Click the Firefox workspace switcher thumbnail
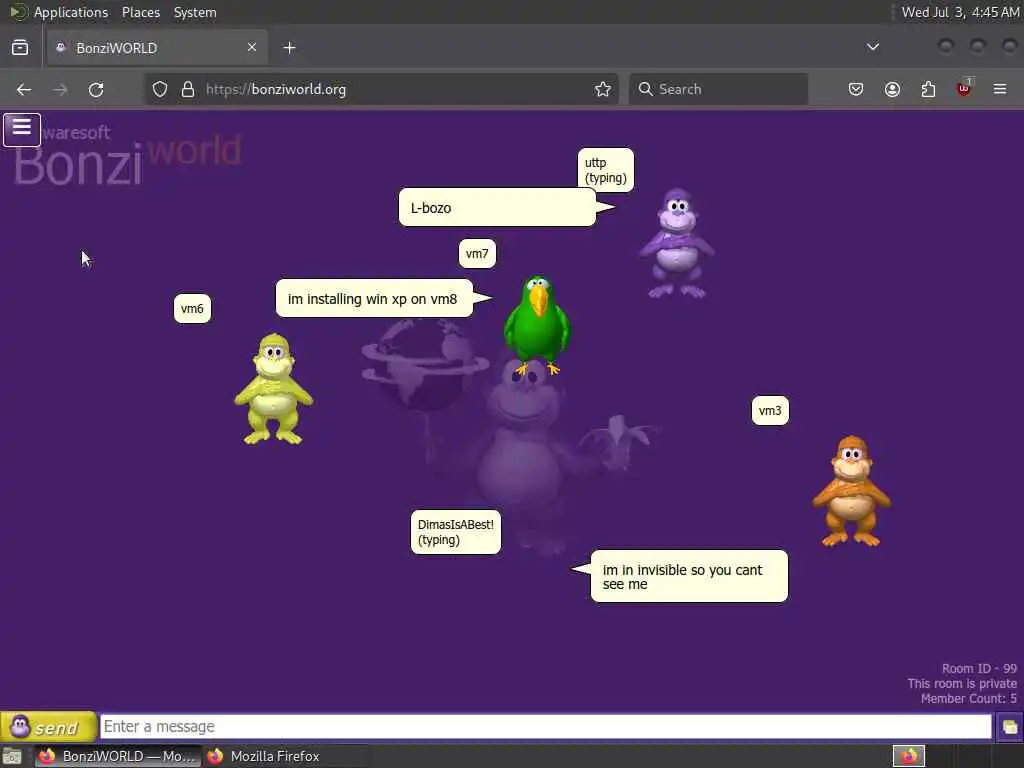This screenshot has width=1024, height=768. pos(908,756)
